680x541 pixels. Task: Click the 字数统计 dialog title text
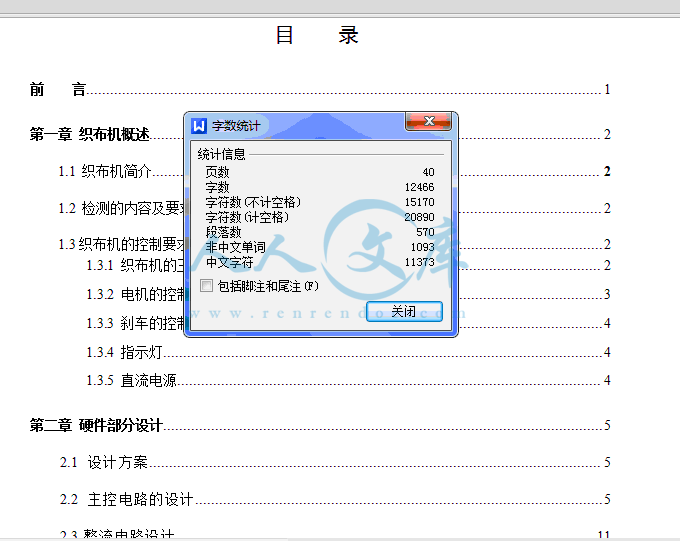[236, 126]
